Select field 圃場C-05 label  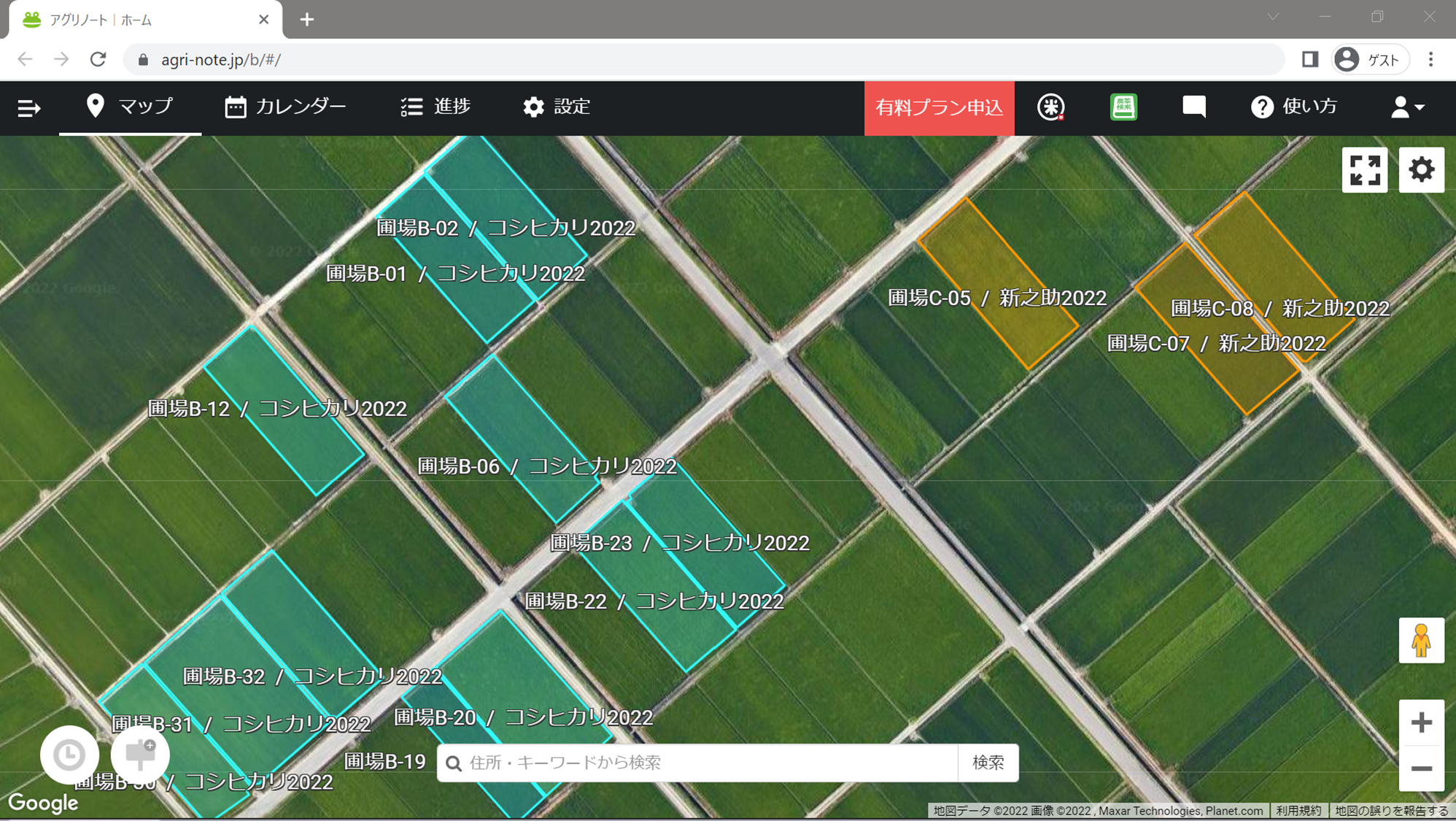[x=997, y=298]
